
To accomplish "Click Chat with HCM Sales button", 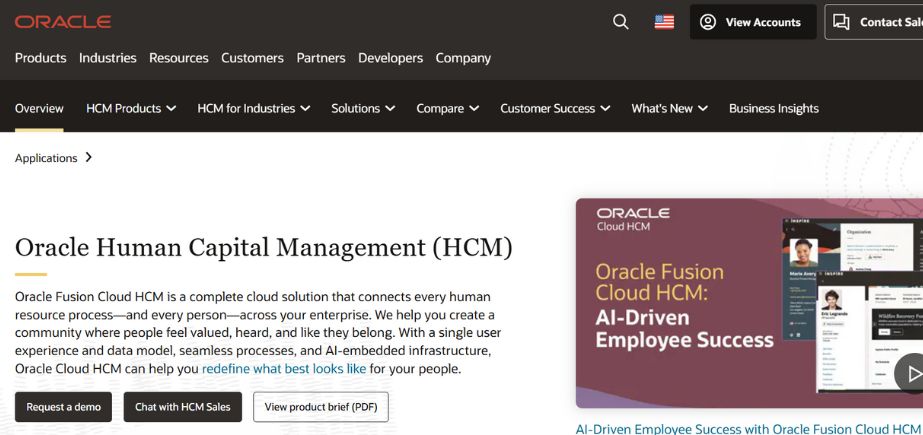I will pos(182,407).
